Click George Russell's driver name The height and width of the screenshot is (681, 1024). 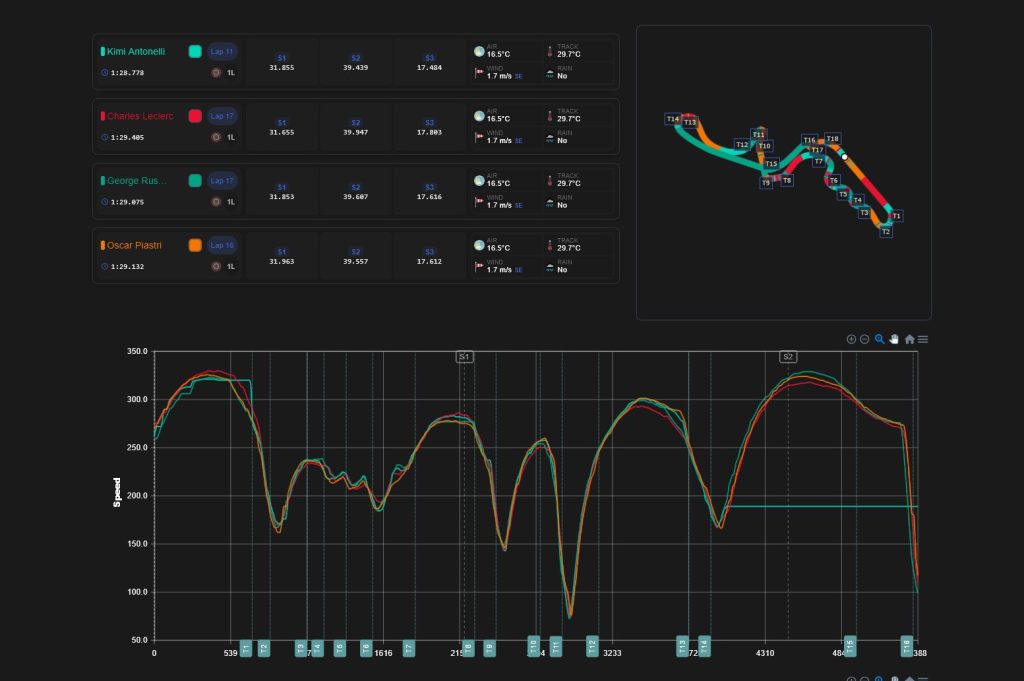pos(136,181)
